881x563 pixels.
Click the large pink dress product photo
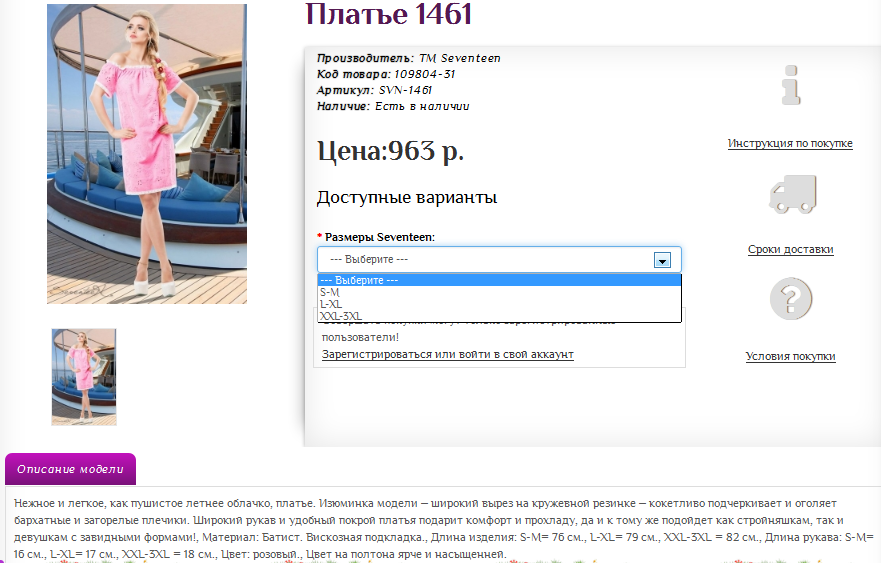pos(147,154)
